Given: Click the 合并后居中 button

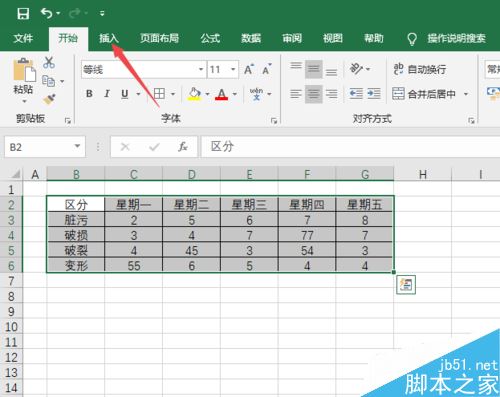Looking at the screenshot, I should click(x=424, y=94).
